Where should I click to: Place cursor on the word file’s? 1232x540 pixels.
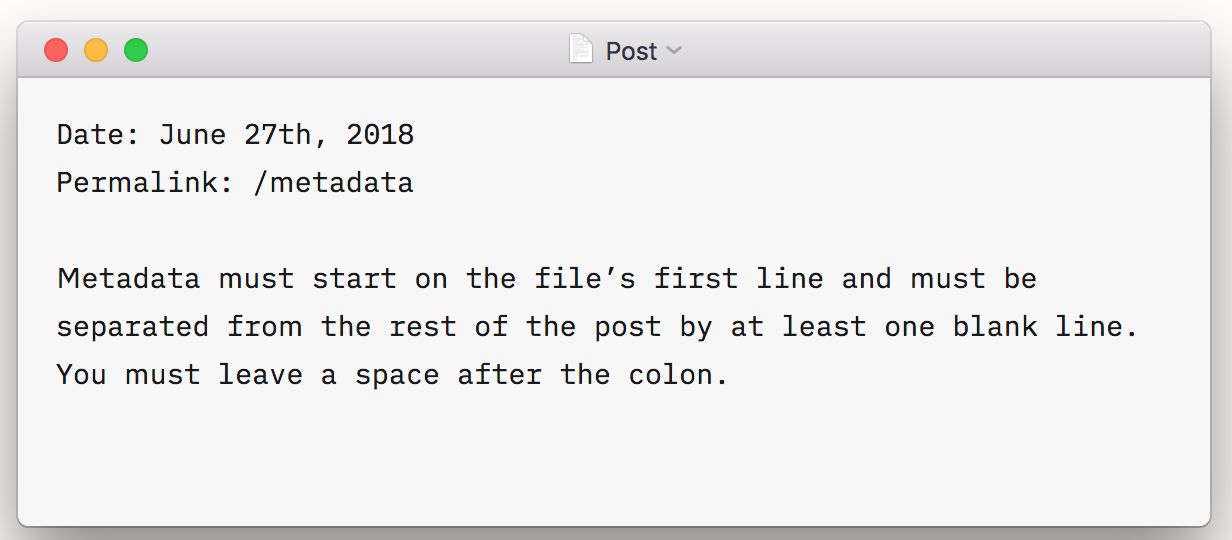pyautogui.click(x=585, y=279)
